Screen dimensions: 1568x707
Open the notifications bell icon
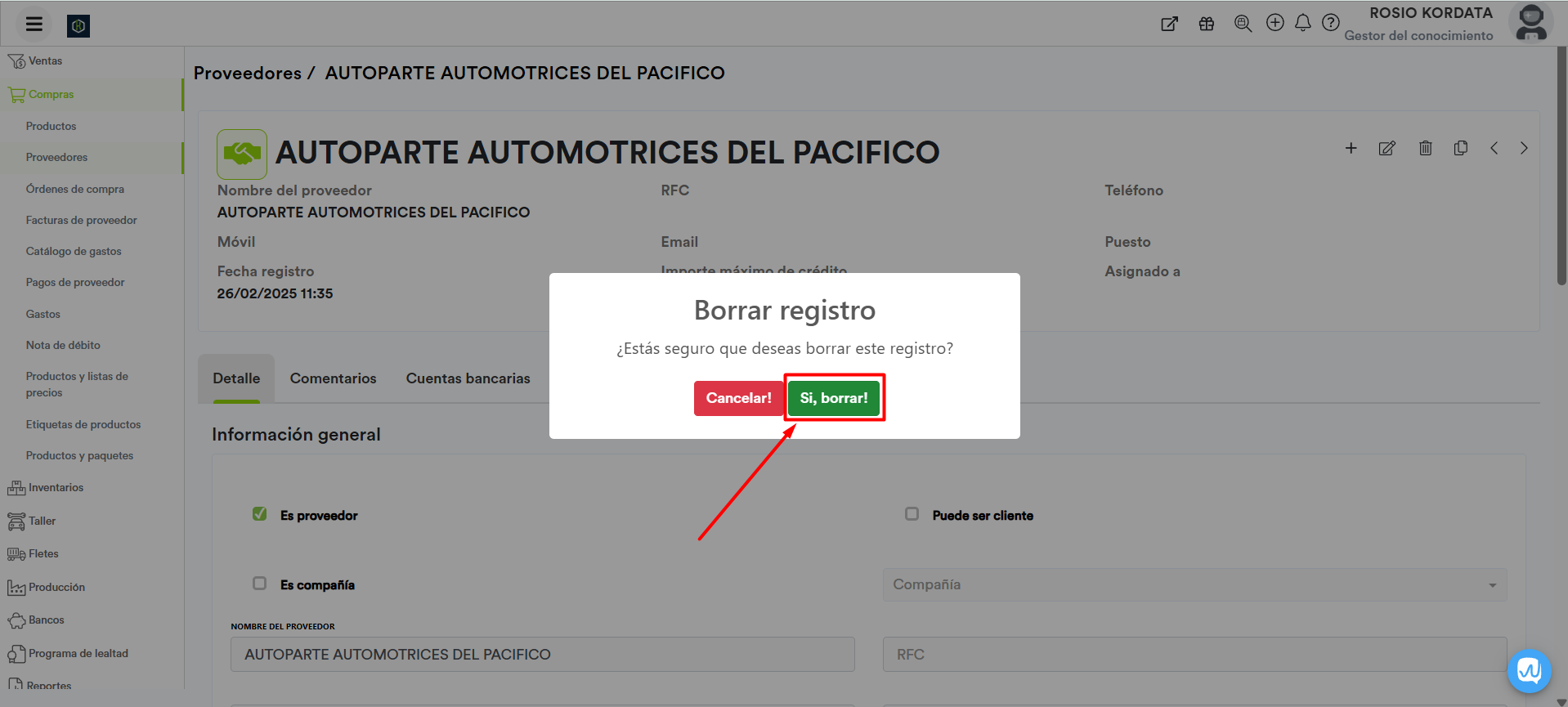pos(1302,23)
